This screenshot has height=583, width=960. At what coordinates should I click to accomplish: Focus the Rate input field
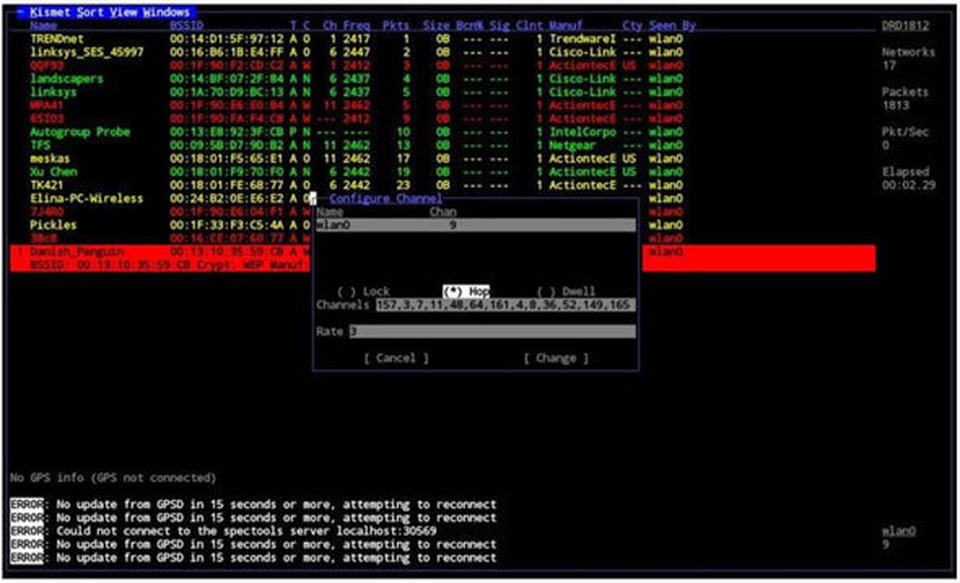click(490, 331)
